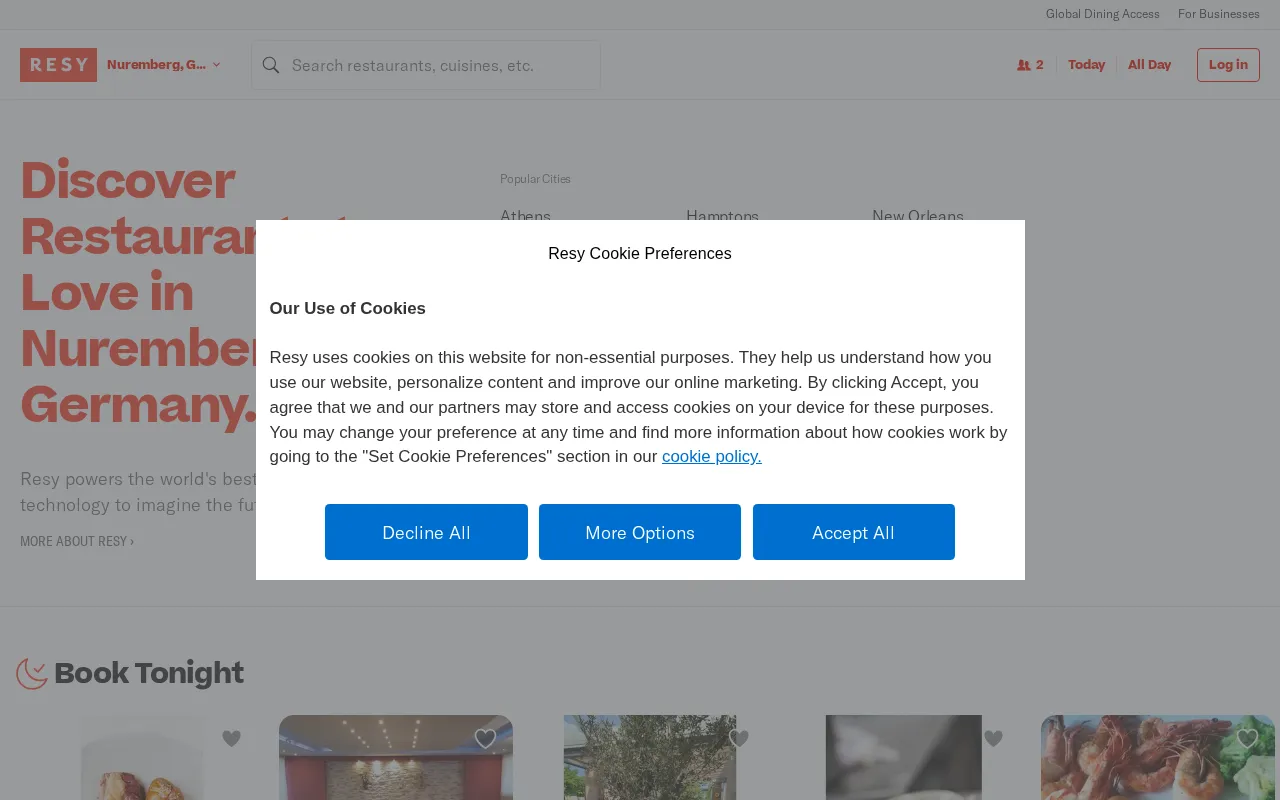The width and height of the screenshot is (1280, 800).
Task: Open the Today date picker
Action: (1086, 65)
